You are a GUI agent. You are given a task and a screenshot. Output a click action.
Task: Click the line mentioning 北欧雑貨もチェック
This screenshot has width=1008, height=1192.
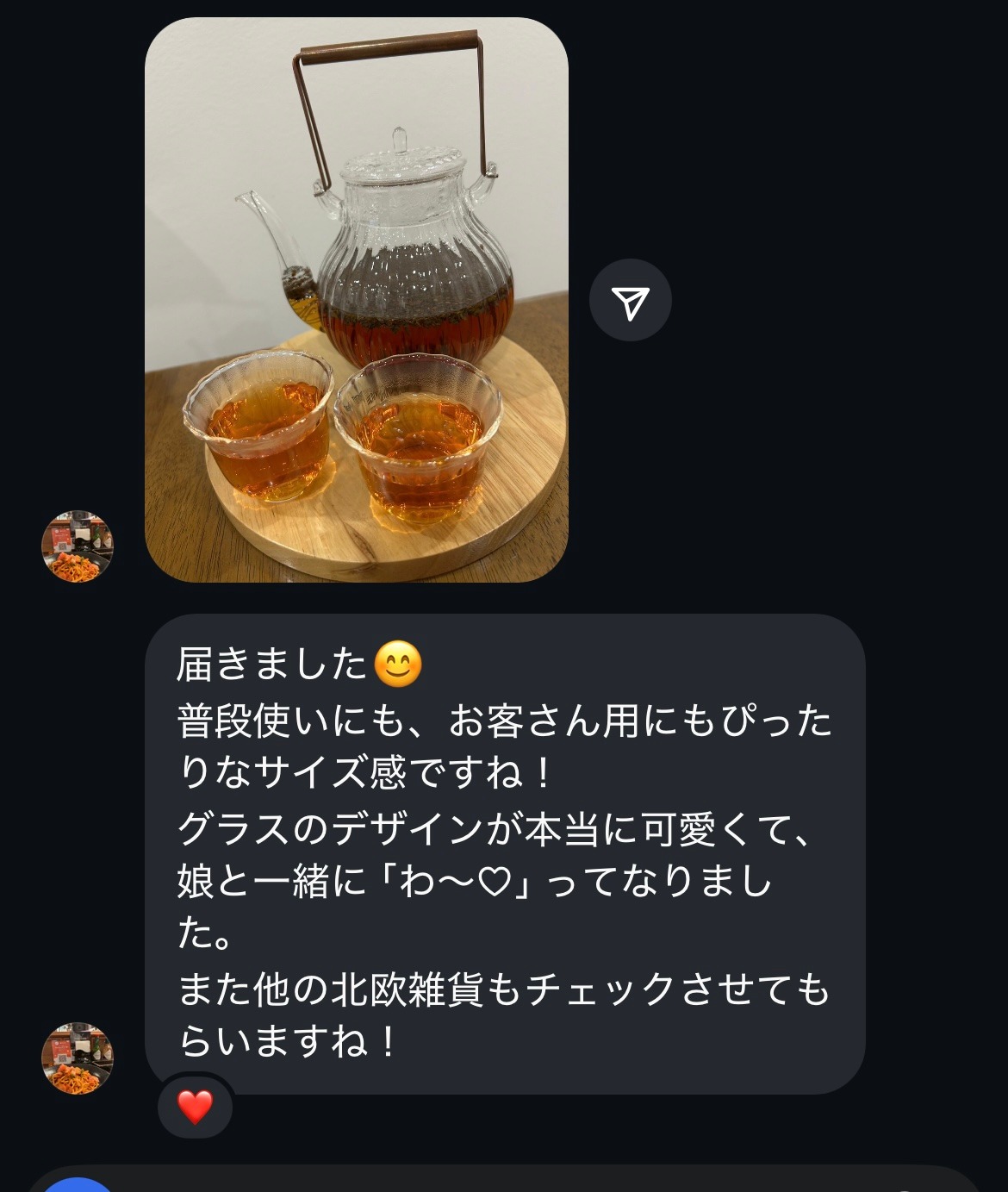[505, 989]
